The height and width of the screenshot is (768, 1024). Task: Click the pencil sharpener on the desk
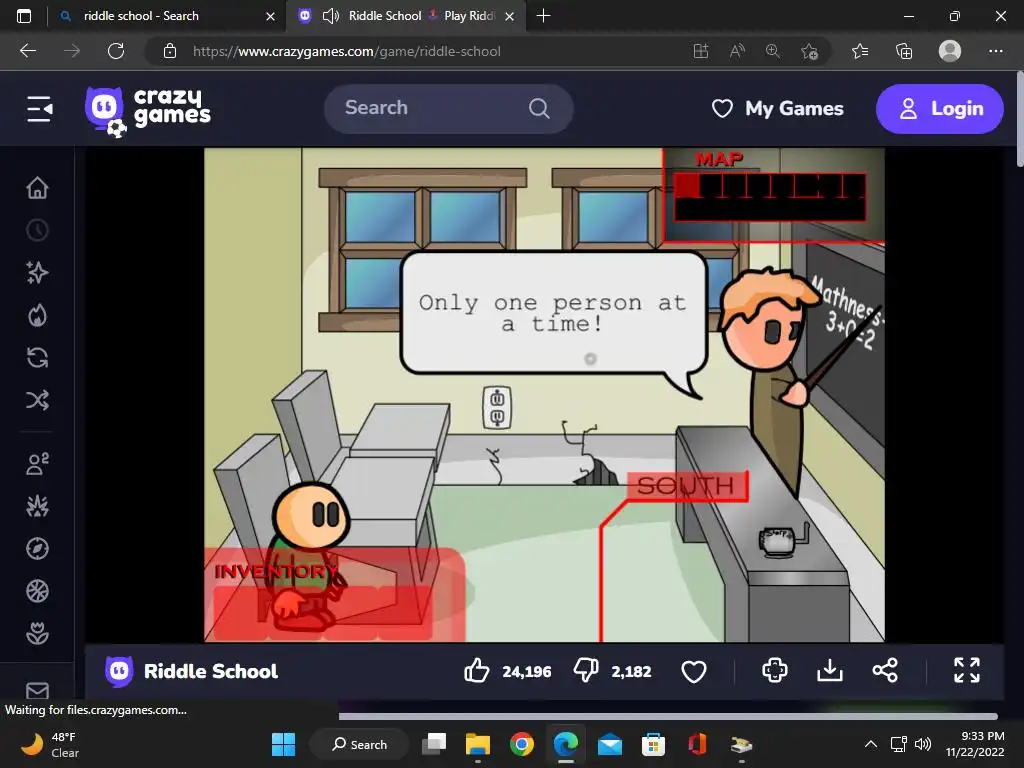tap(782, 541)
